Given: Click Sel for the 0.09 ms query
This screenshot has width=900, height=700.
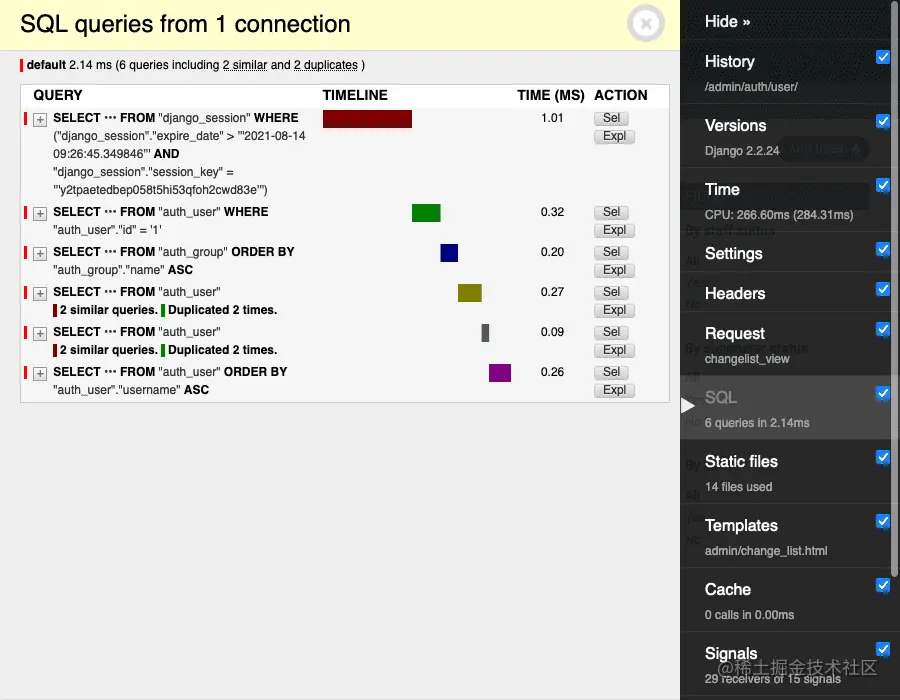Looking at the screenshot, I should [611, 332].
